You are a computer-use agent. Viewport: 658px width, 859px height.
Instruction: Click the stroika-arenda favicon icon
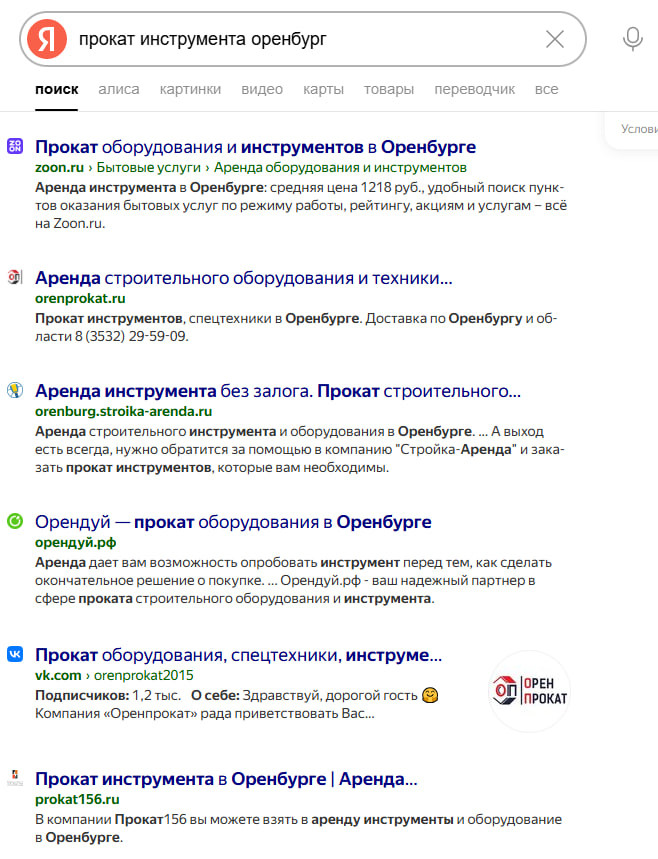click(15, 390)
